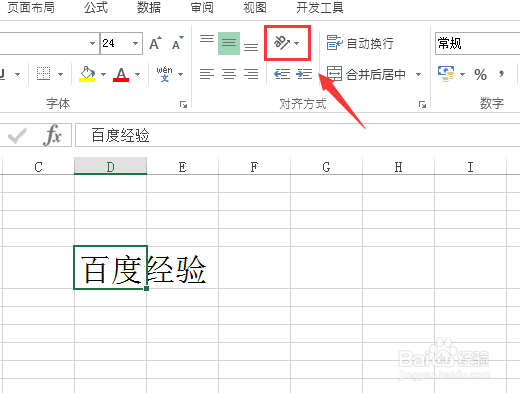
Task: Center text horizontally
Action: [x=229, y=74]
